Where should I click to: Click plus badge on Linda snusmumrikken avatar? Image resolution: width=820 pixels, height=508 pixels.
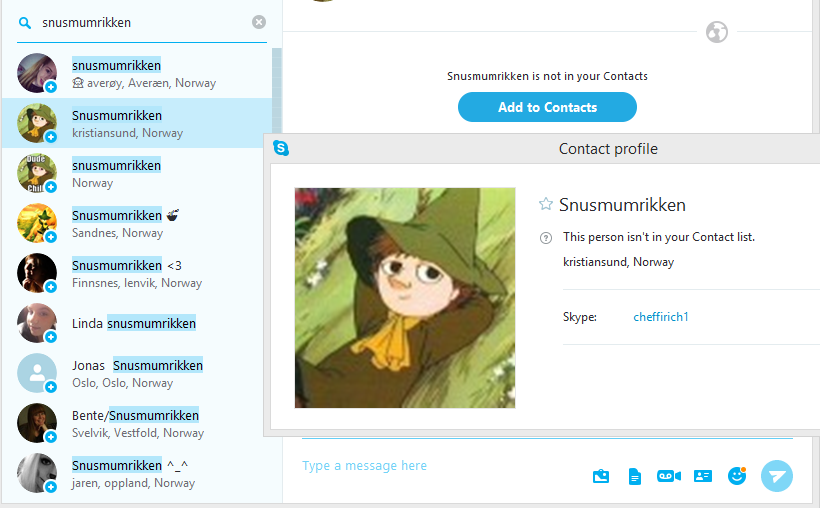click(51, 337)
